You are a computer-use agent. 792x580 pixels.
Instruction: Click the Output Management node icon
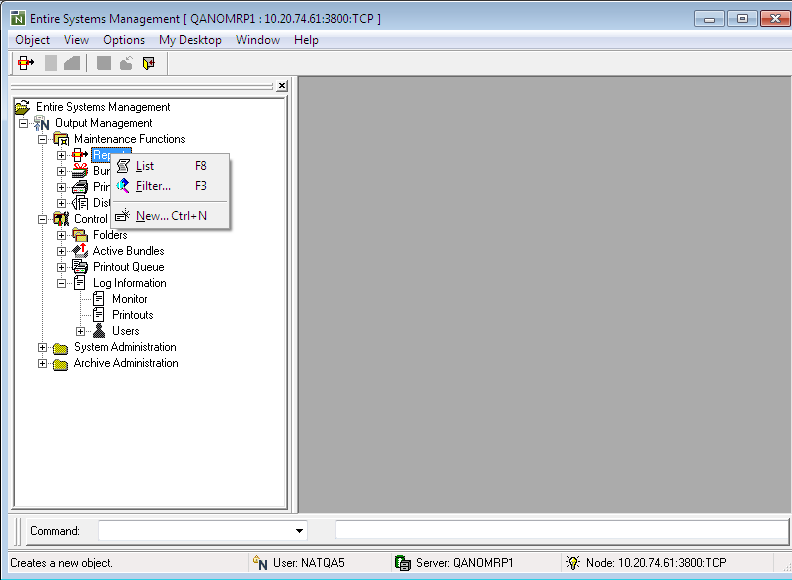pos(41,123)
